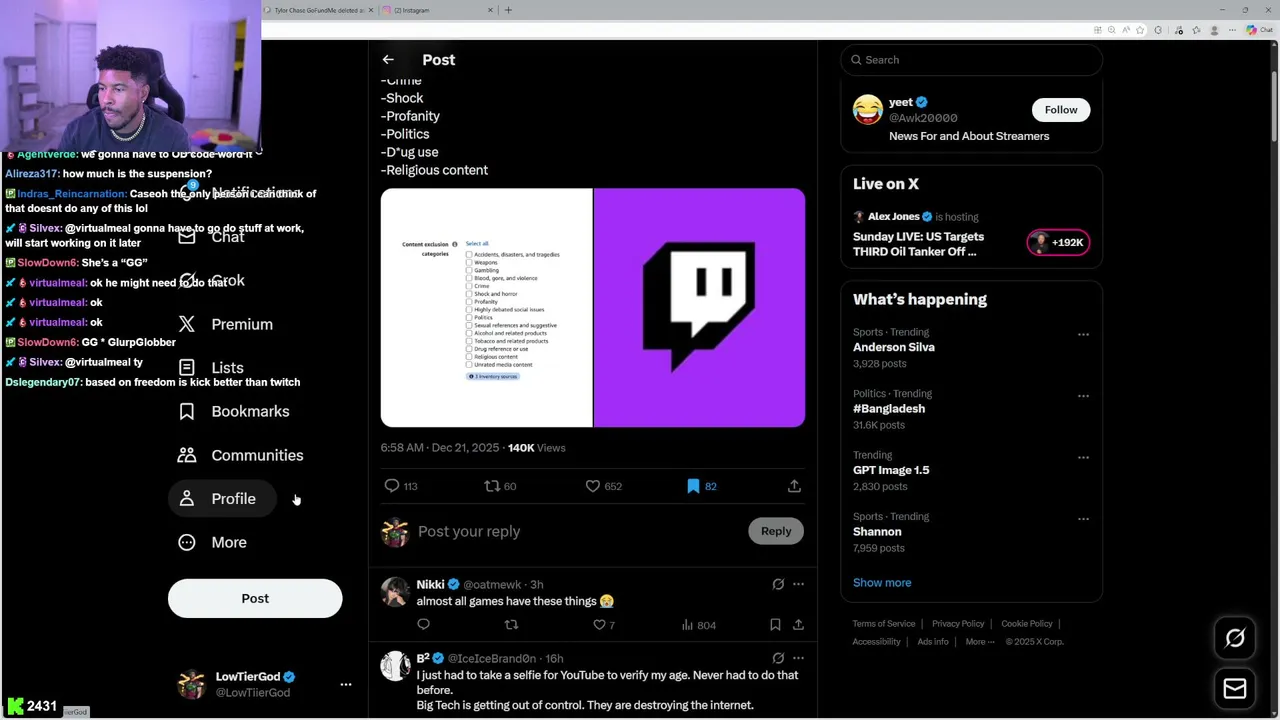Click the Profile person icon
The image size is (1280, 720).
pos(186,499)
